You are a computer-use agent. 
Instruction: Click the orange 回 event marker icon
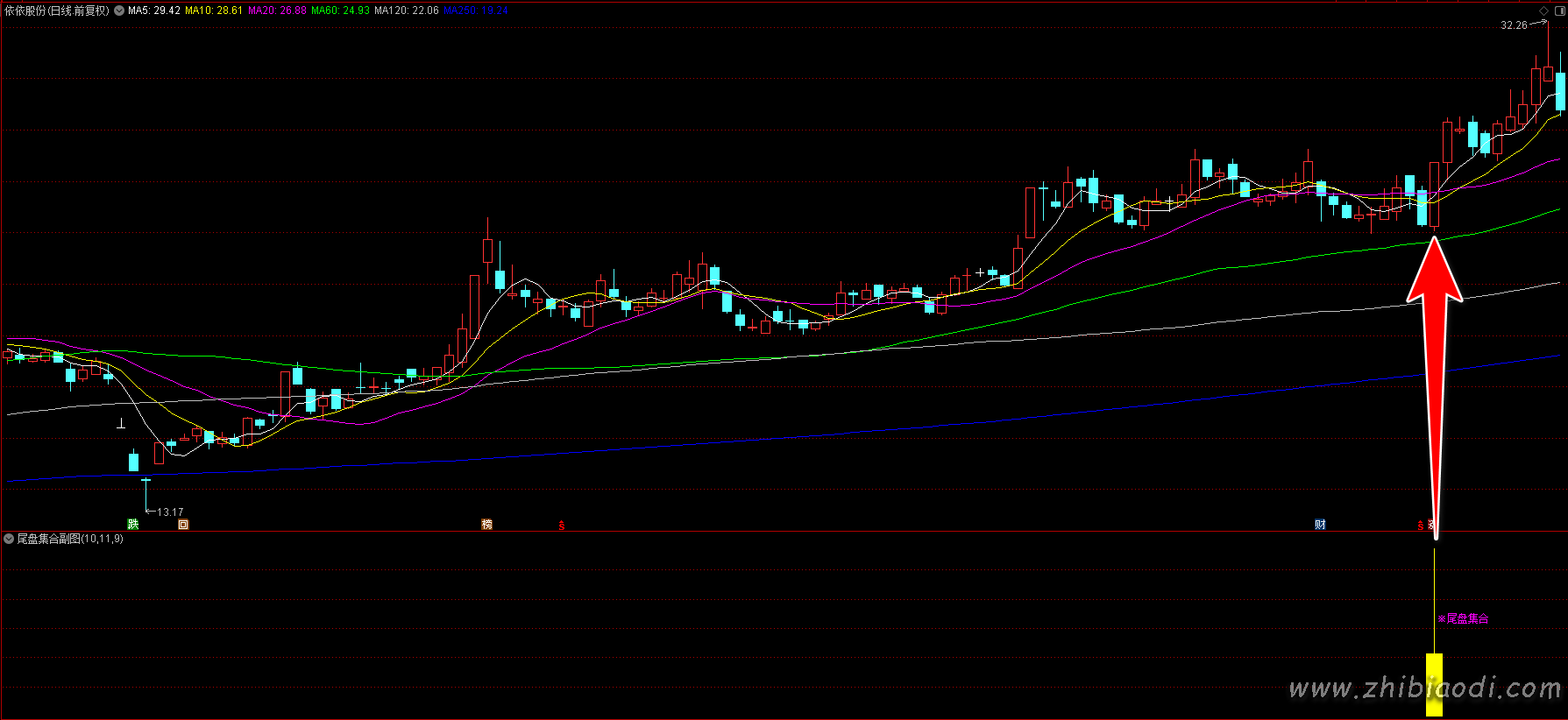(183, 525)
